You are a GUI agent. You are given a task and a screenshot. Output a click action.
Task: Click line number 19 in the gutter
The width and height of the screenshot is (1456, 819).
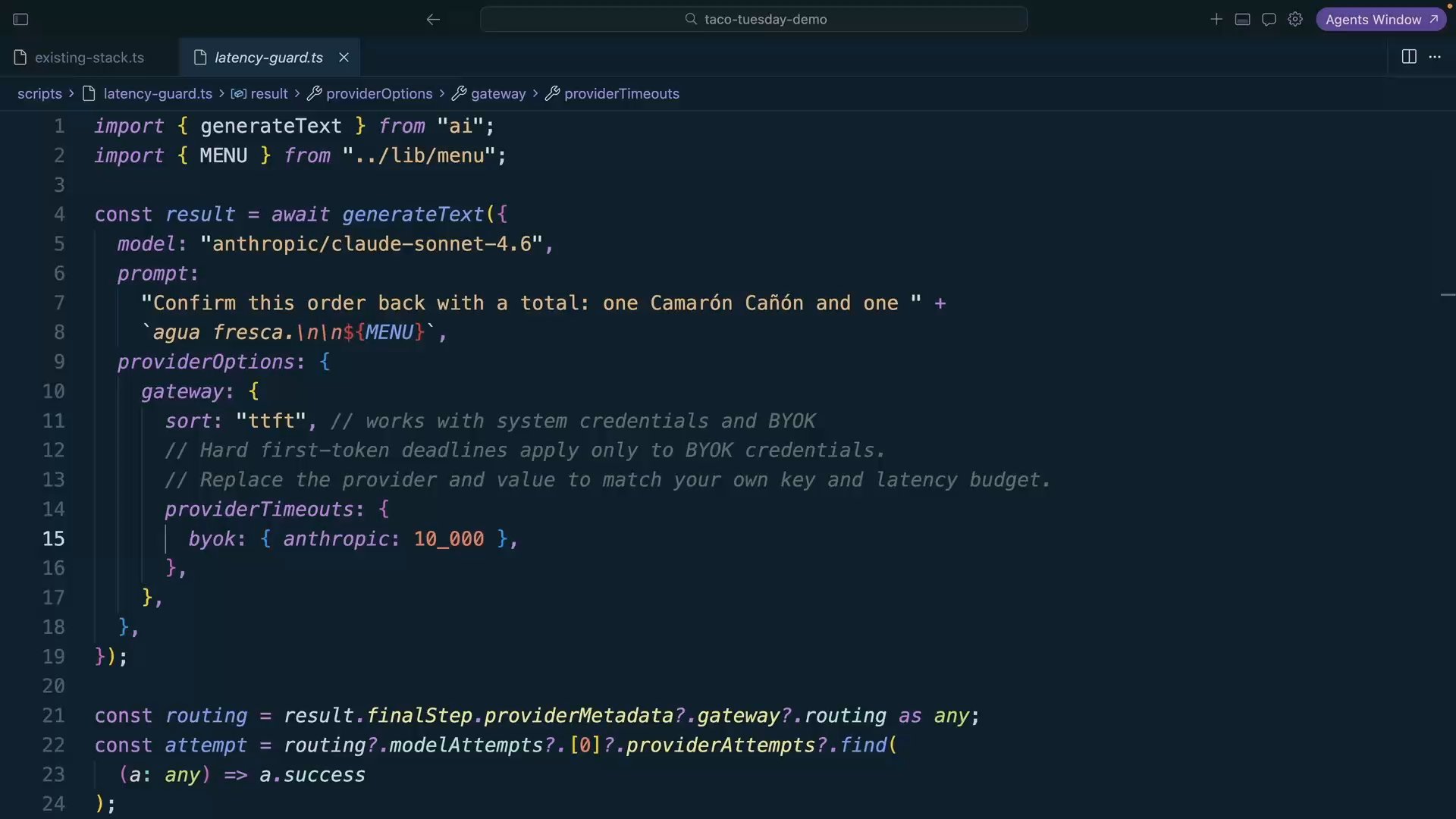[x=53, y=657]
